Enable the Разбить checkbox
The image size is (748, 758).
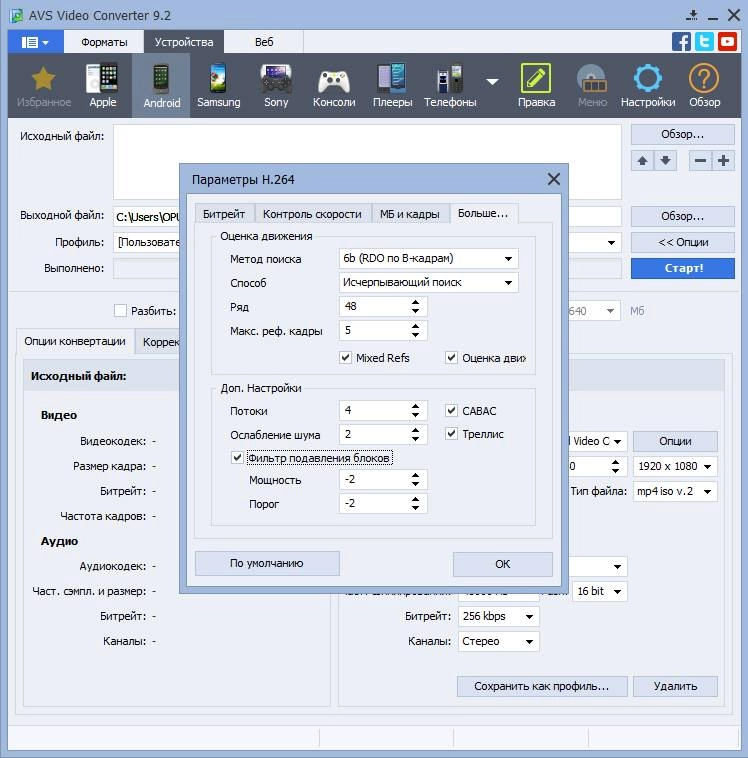(x=120, y=311)
